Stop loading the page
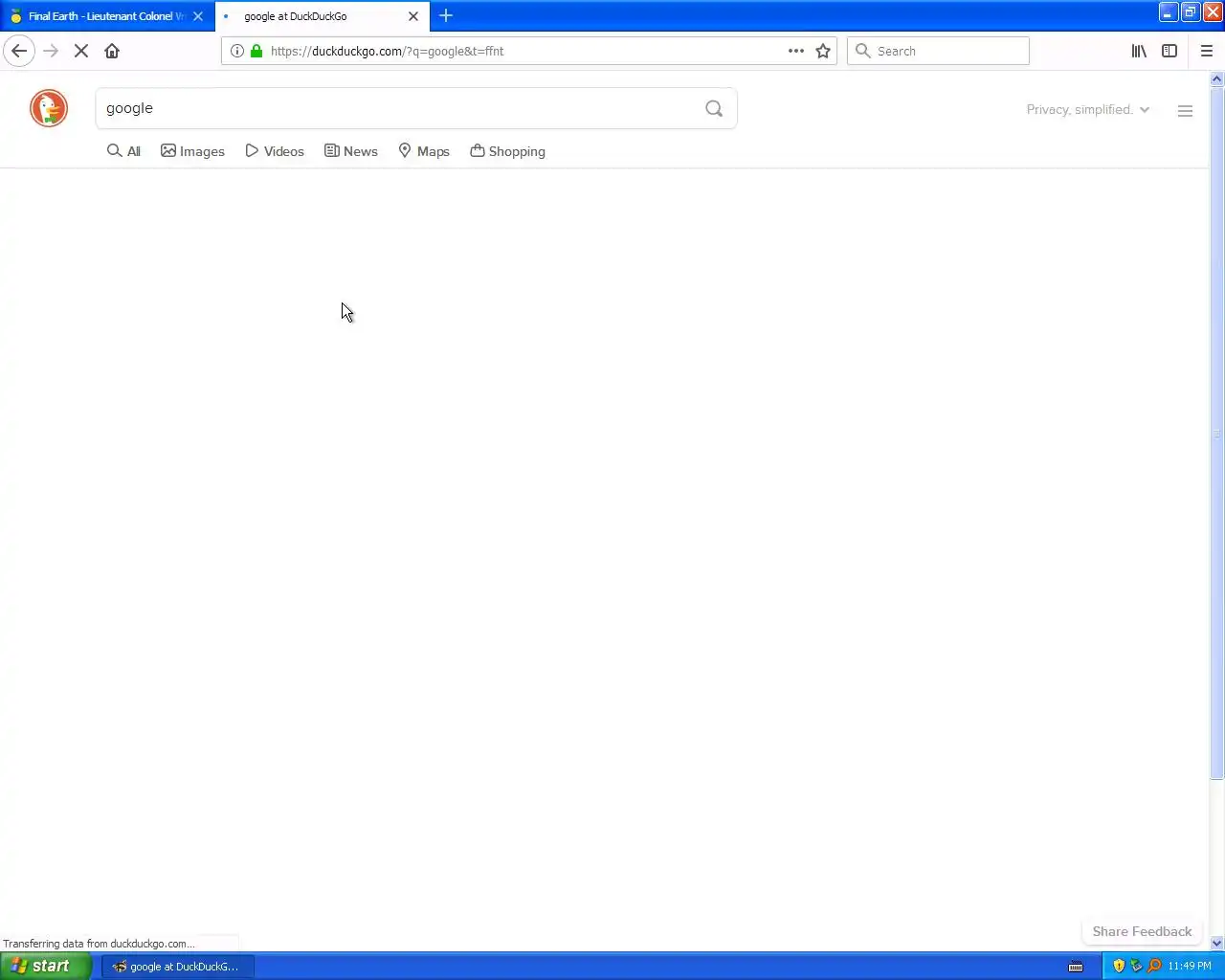 tap(81, 51)
